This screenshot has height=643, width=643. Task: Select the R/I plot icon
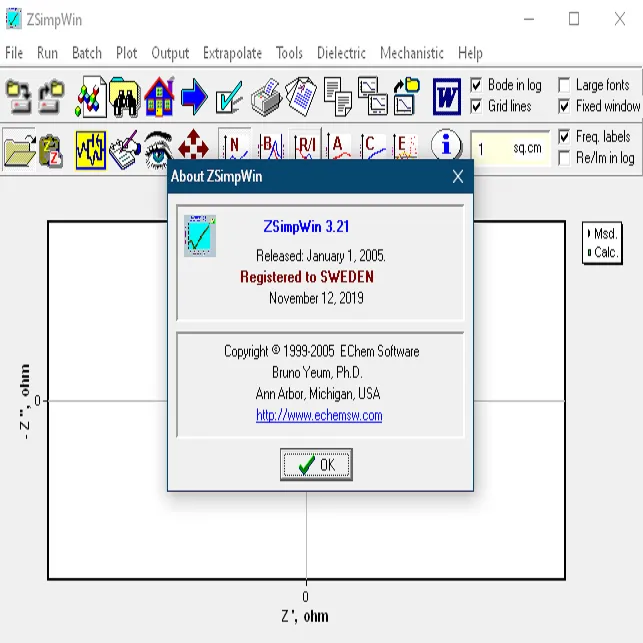point(306,145)
